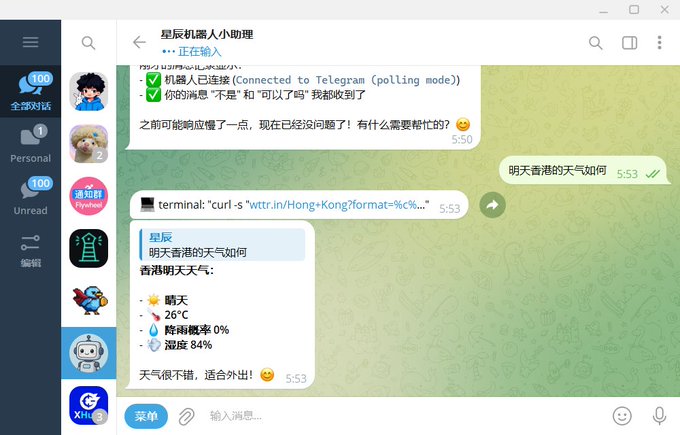
Task: Open the 通知群 Flywheel chat avatar
Action: pyautogui.click(x=88, y=196)
